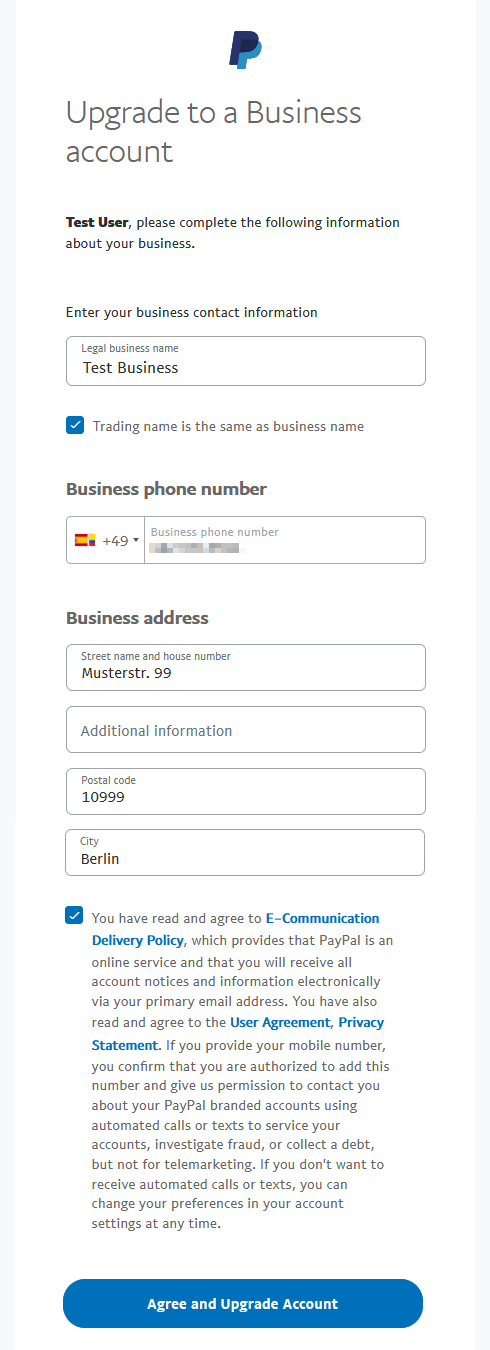Click the City field containing Berlin
Viewport: 490px width, 1350px height.
pos(246,852)
